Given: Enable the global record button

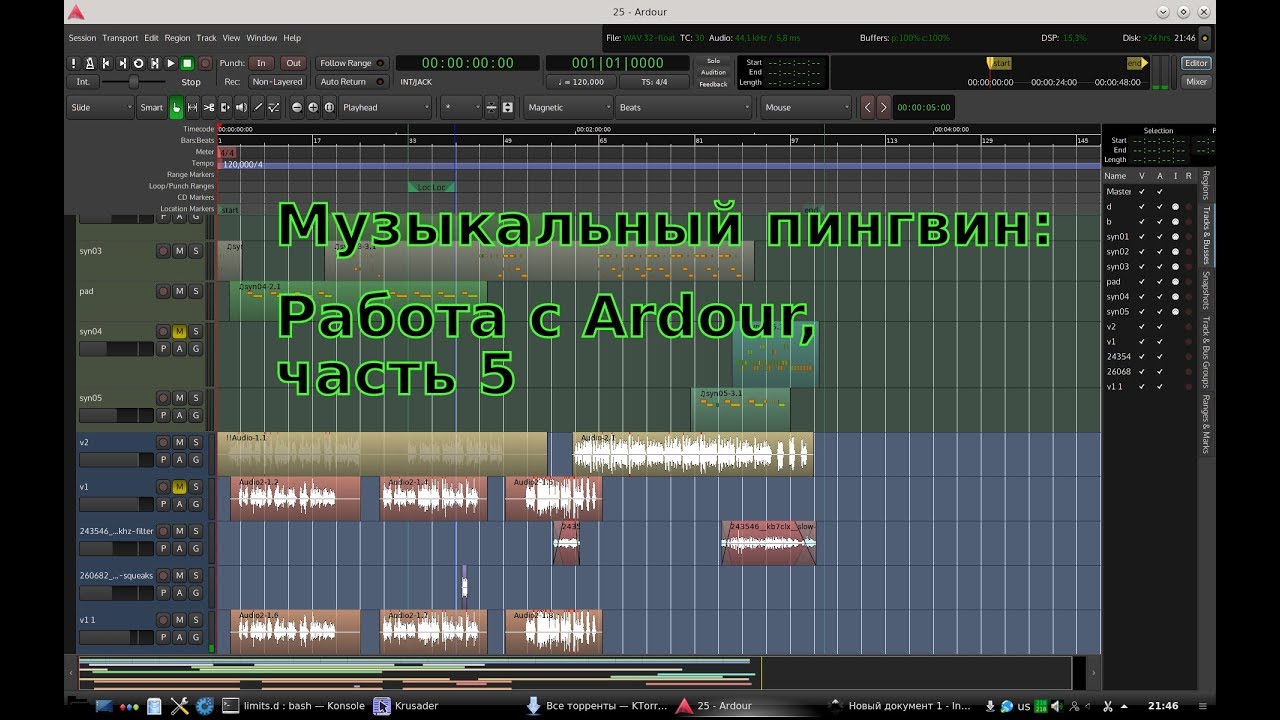Looking at the screenshot, I should (x=204, y=63).
